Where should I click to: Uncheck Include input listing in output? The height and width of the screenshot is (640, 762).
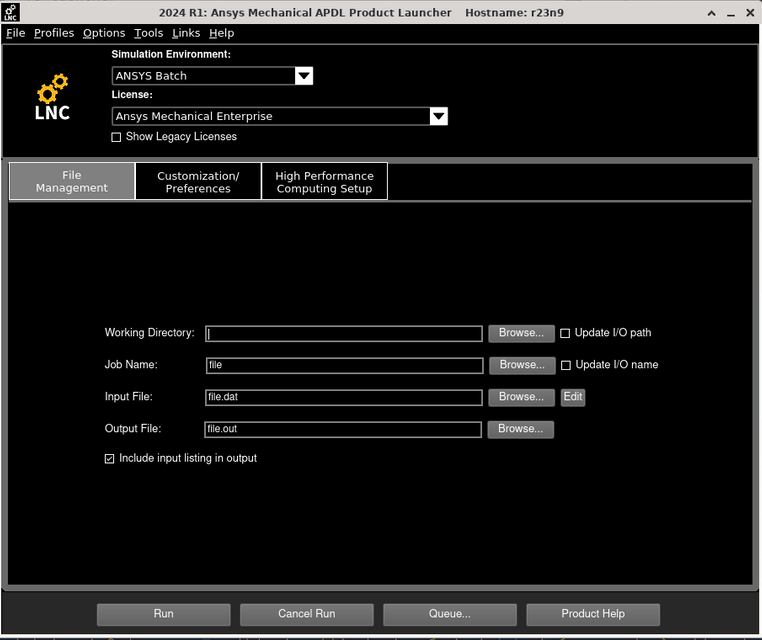[110, 459]
